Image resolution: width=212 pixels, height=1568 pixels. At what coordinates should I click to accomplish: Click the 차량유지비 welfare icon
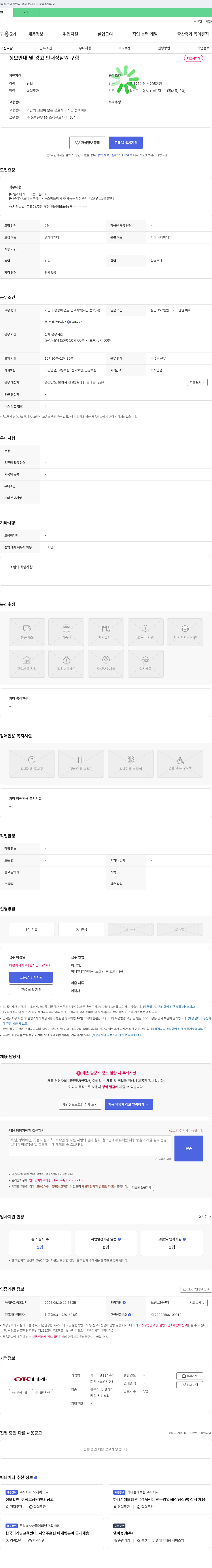pyautogui.click(x=106, y=633)
